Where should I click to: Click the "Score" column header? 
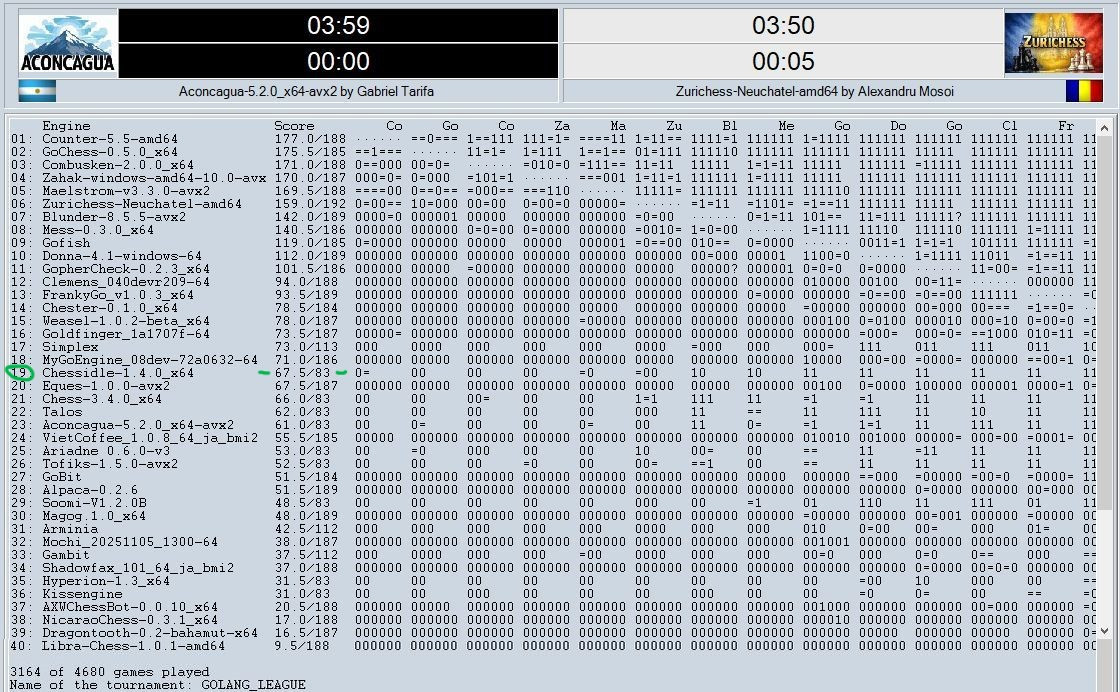294,126
